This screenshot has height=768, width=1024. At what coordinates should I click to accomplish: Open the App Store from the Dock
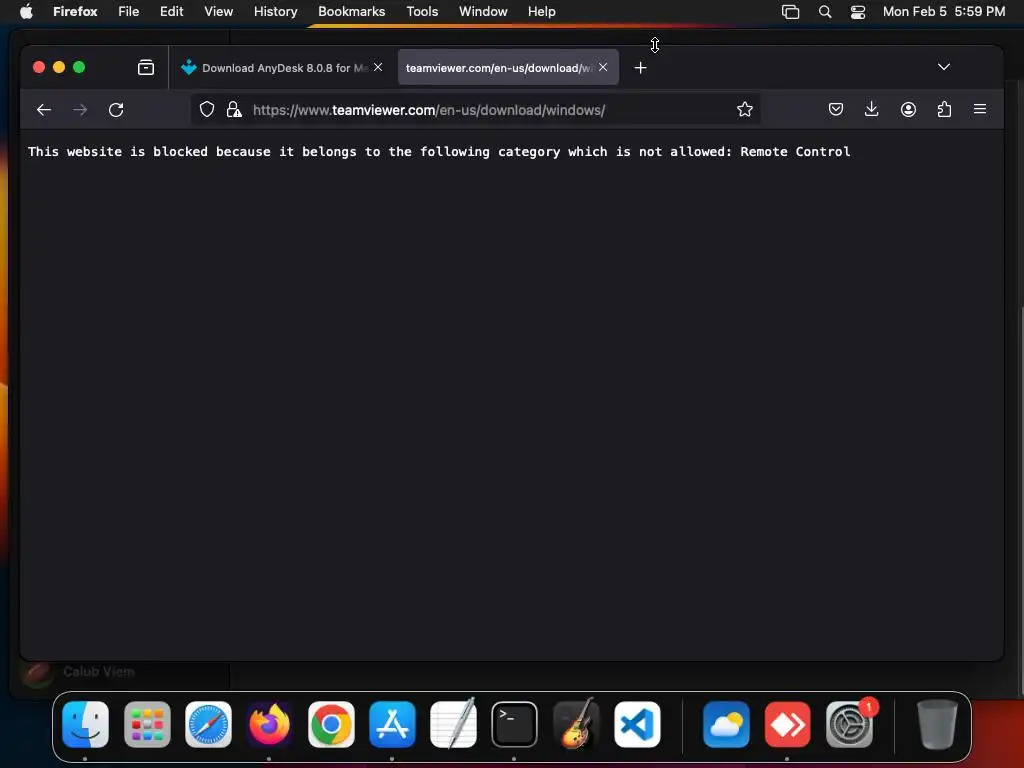tap(392, 724)
